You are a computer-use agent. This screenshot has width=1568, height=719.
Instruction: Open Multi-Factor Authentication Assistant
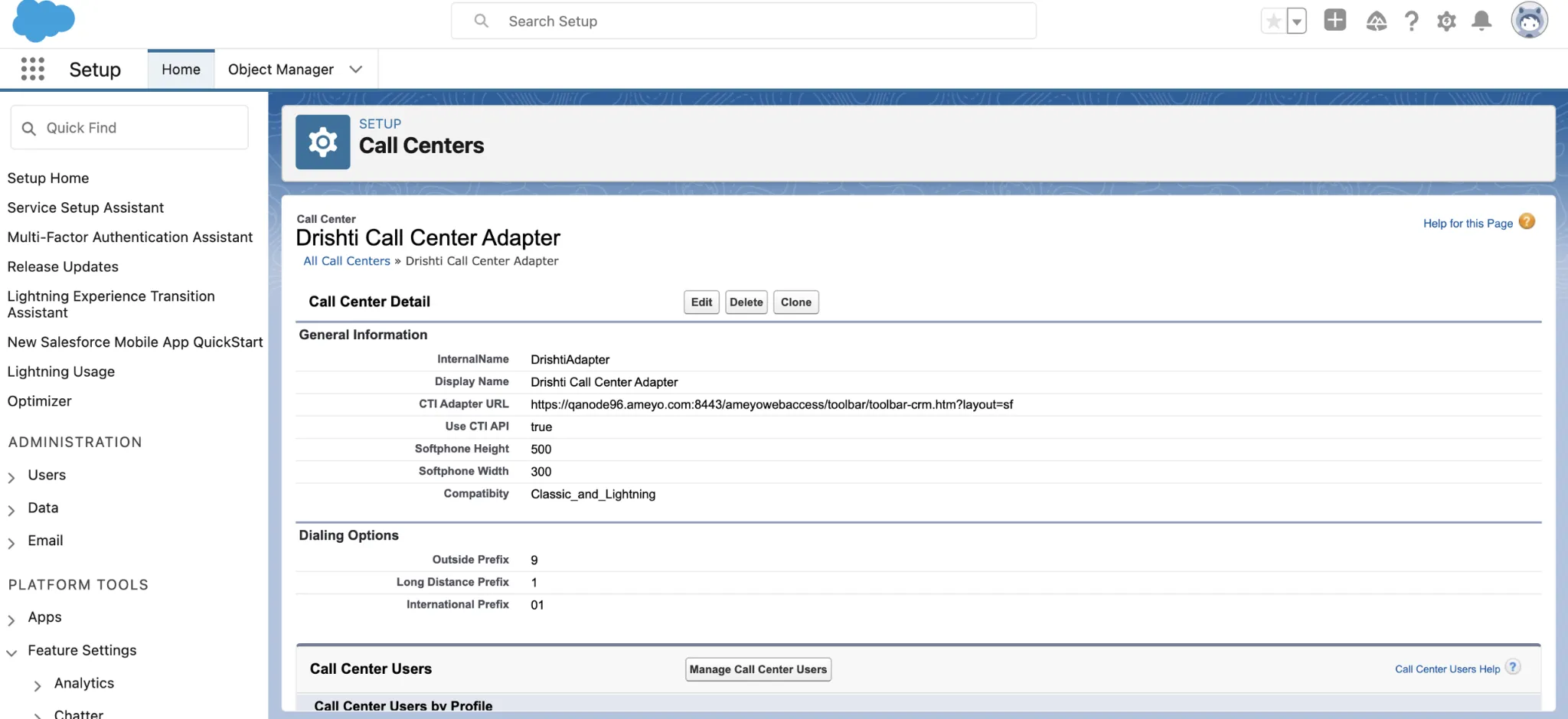point(130,237)
